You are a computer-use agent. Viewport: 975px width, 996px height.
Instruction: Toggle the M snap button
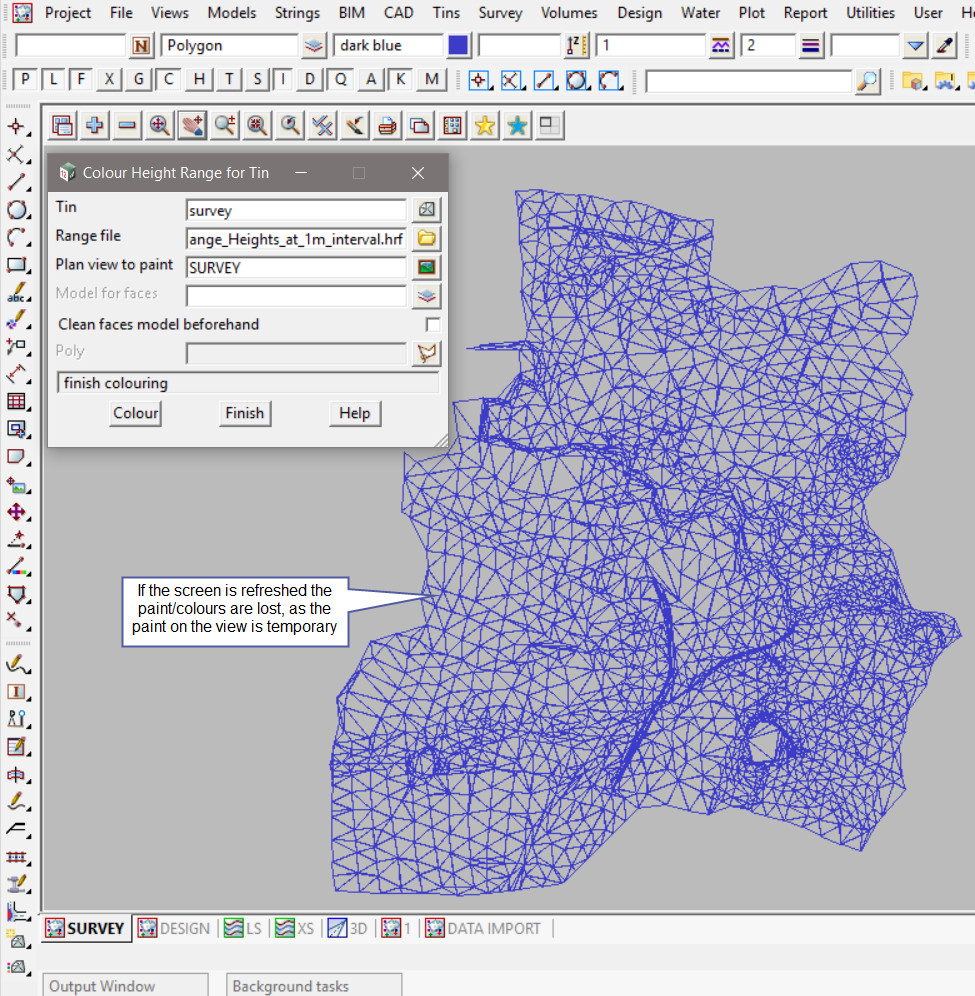point(431,80)
